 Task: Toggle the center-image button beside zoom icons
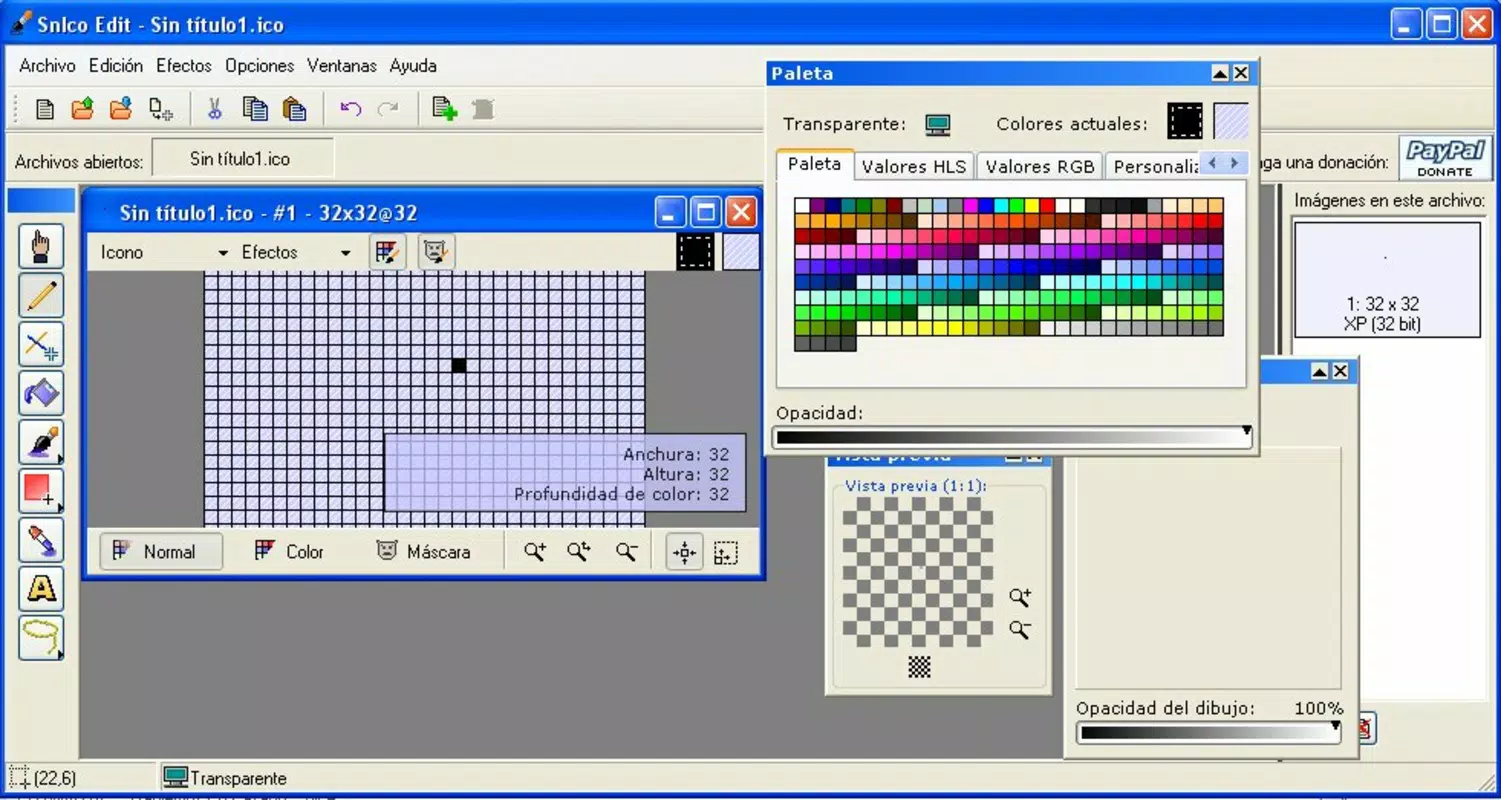click(685, 552)
